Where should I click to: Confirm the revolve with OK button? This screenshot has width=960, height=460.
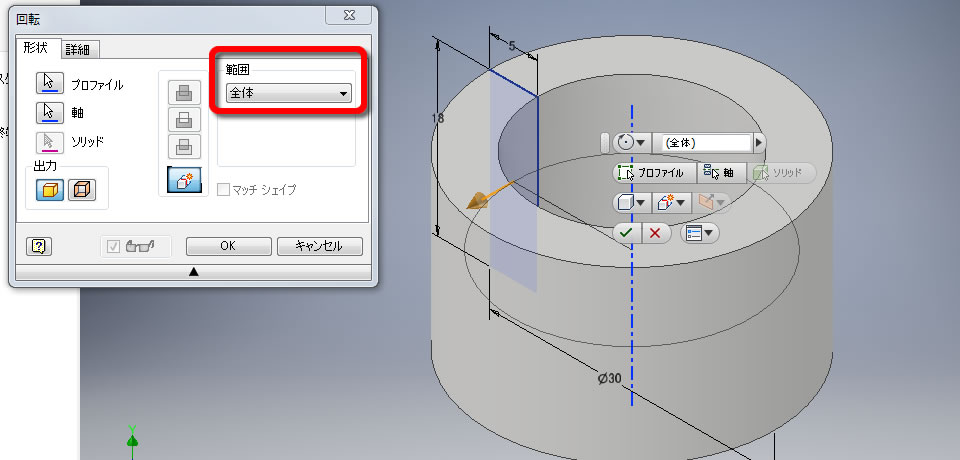[x=228, y=246]
